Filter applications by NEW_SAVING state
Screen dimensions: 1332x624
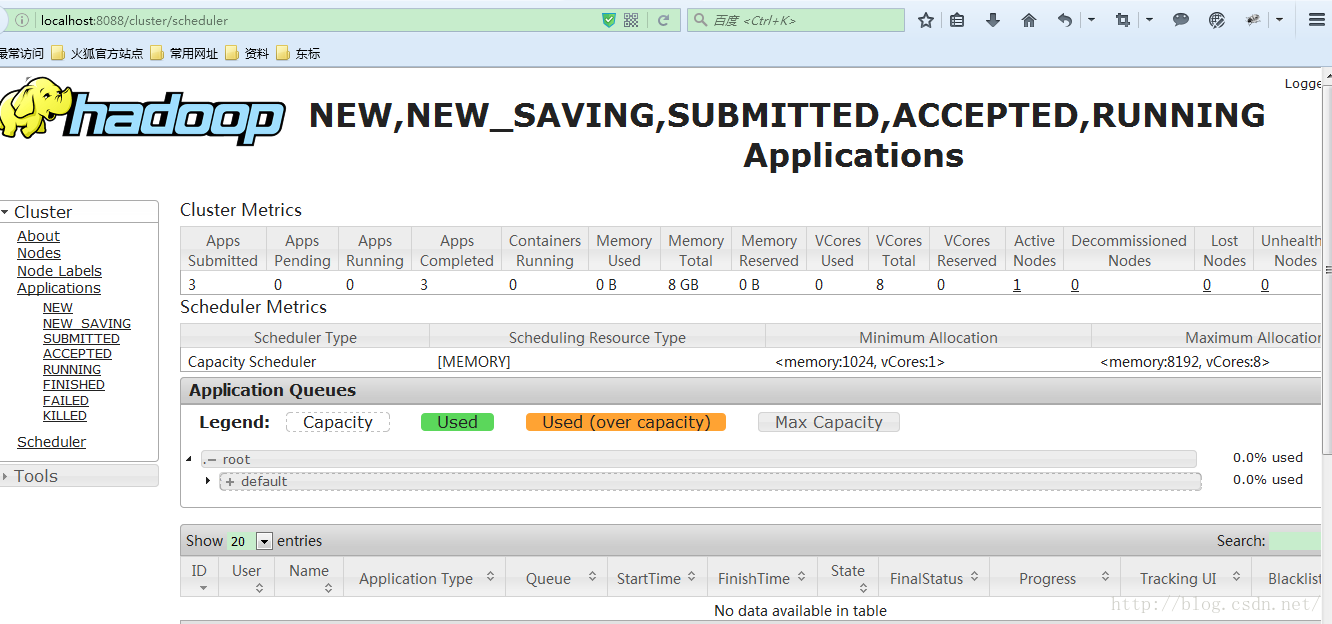point(87,323)
